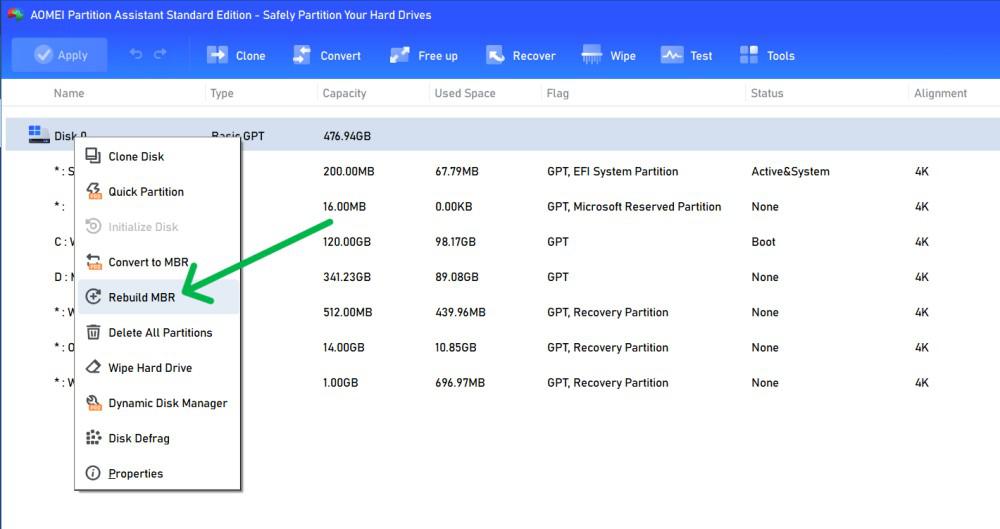Image resolution: width=1000 pixels, height=529 pixels.
Task: Click the Disk Defrag grid icon
Action: [93, 437]
